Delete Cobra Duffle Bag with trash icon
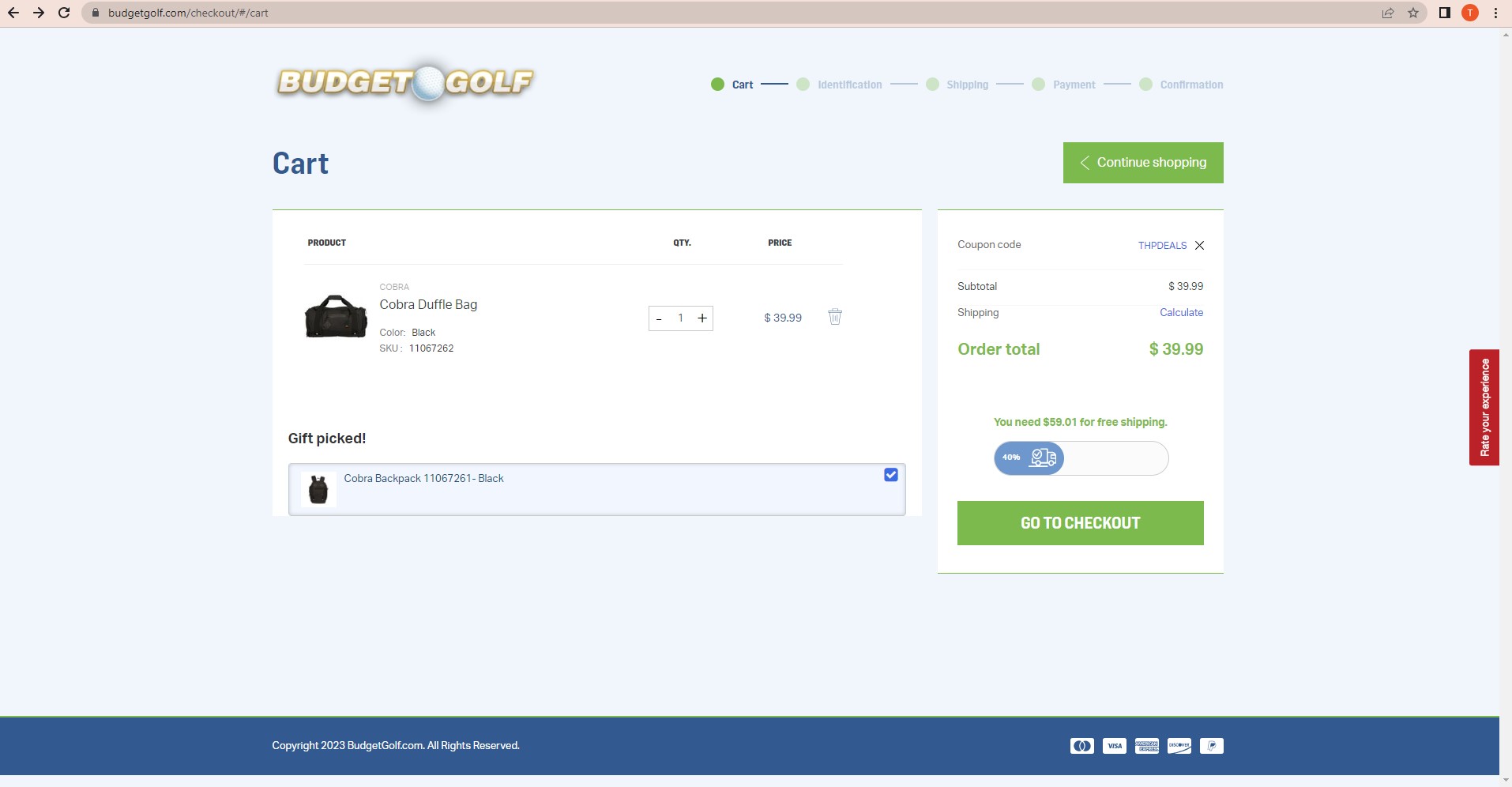Image resolution: width=1512 pixels, height=787 pixels. click(835, 317)
